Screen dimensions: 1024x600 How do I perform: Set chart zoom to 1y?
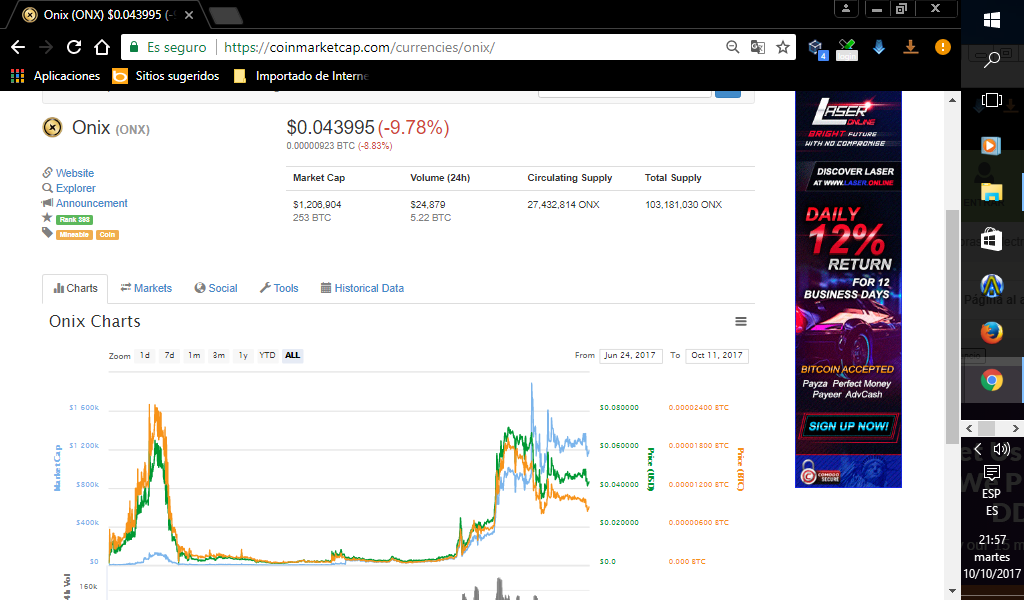[243, 356]
